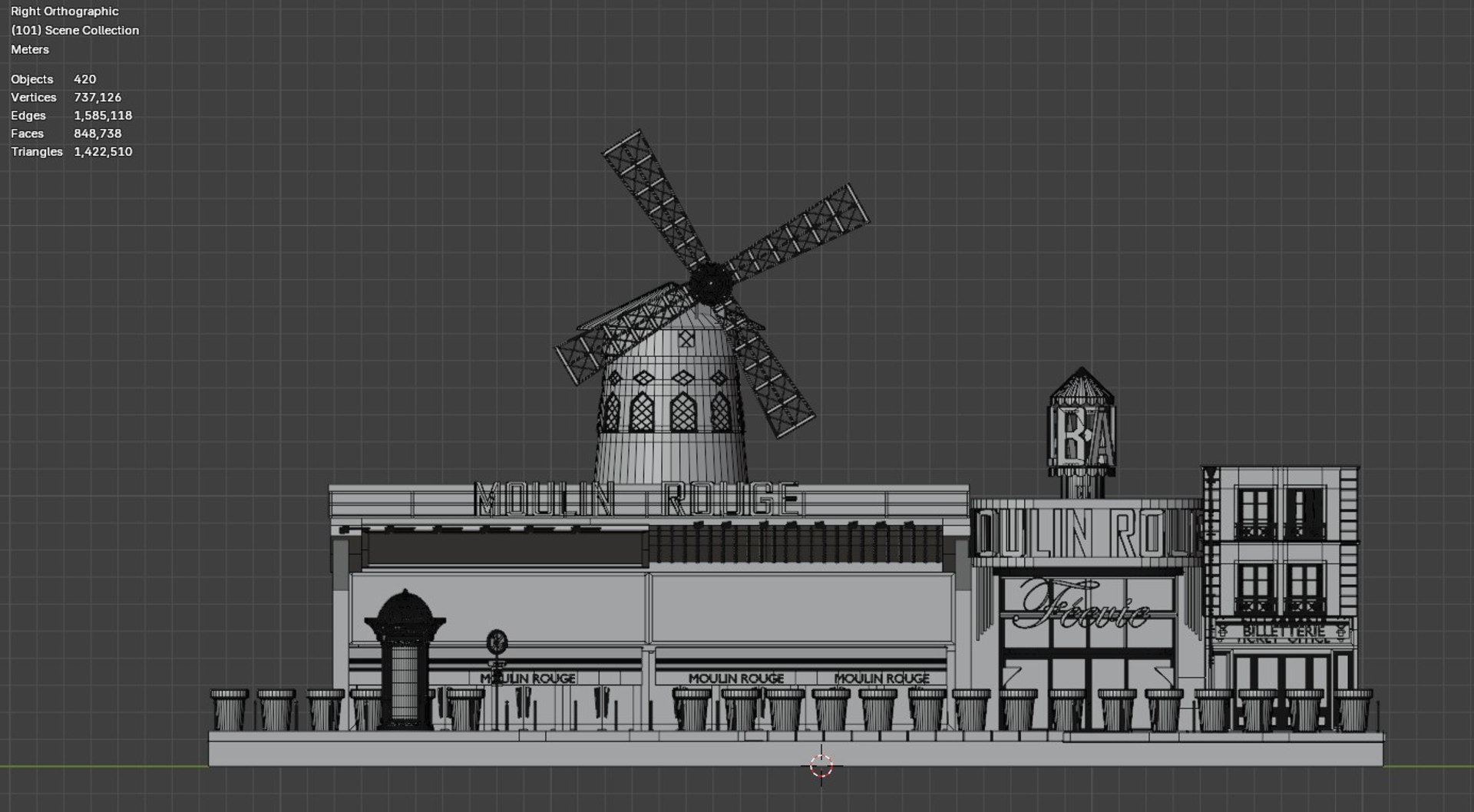The image size is (1474, 812).
Task: Select the rooftop "MOULIN ROUGE" sign under the windmill
Action: pos(636,499)
